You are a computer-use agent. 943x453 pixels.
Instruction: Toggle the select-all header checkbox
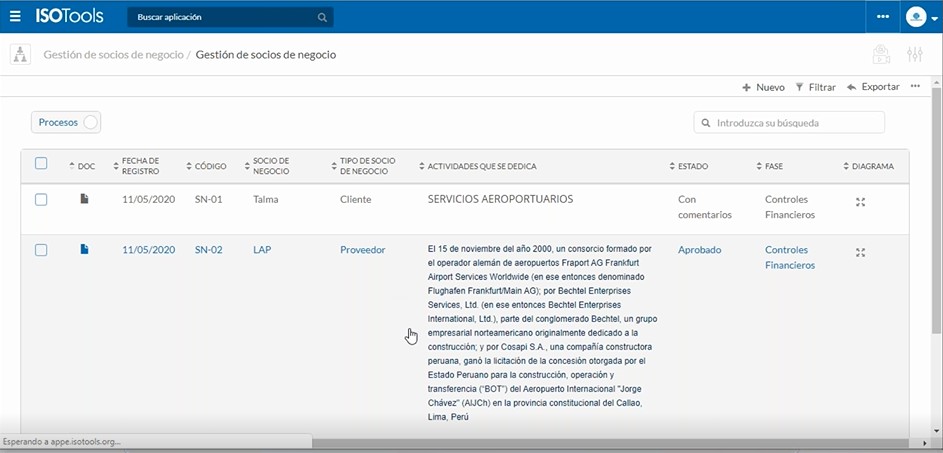[41, 164]
